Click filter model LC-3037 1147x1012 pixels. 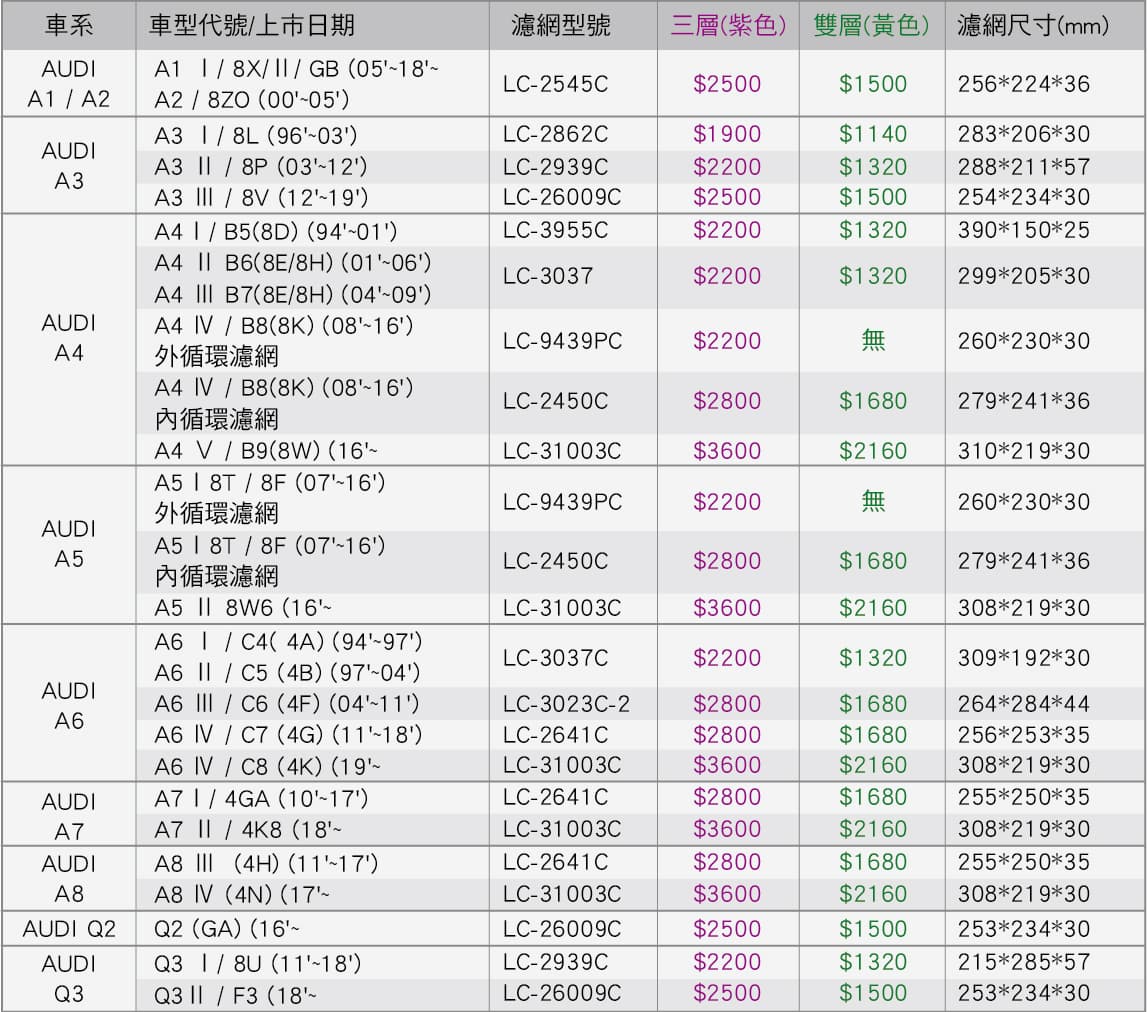548,276
